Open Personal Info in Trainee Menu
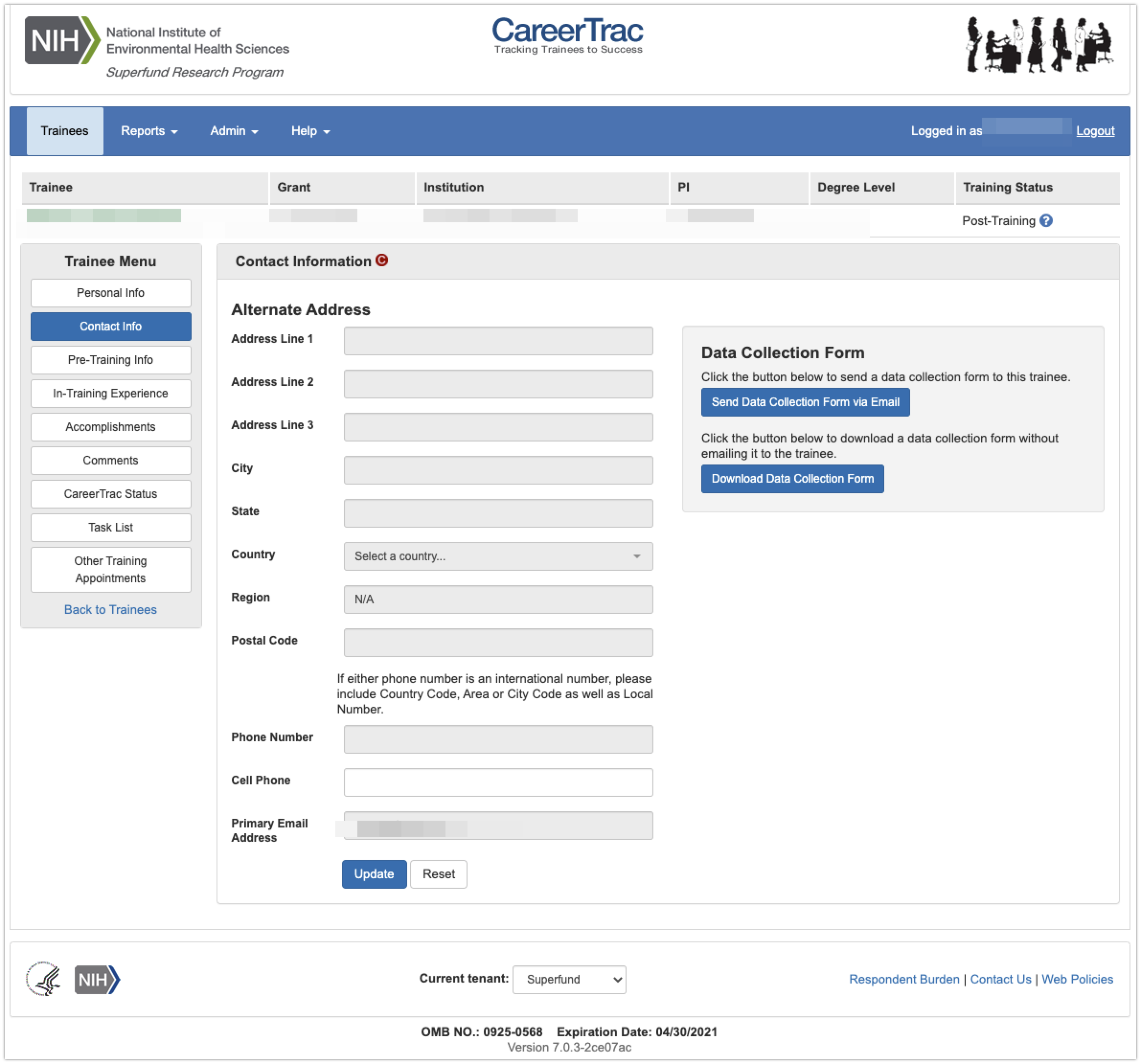This screenshot has width=1141, height=1064. tap(110, 293)
